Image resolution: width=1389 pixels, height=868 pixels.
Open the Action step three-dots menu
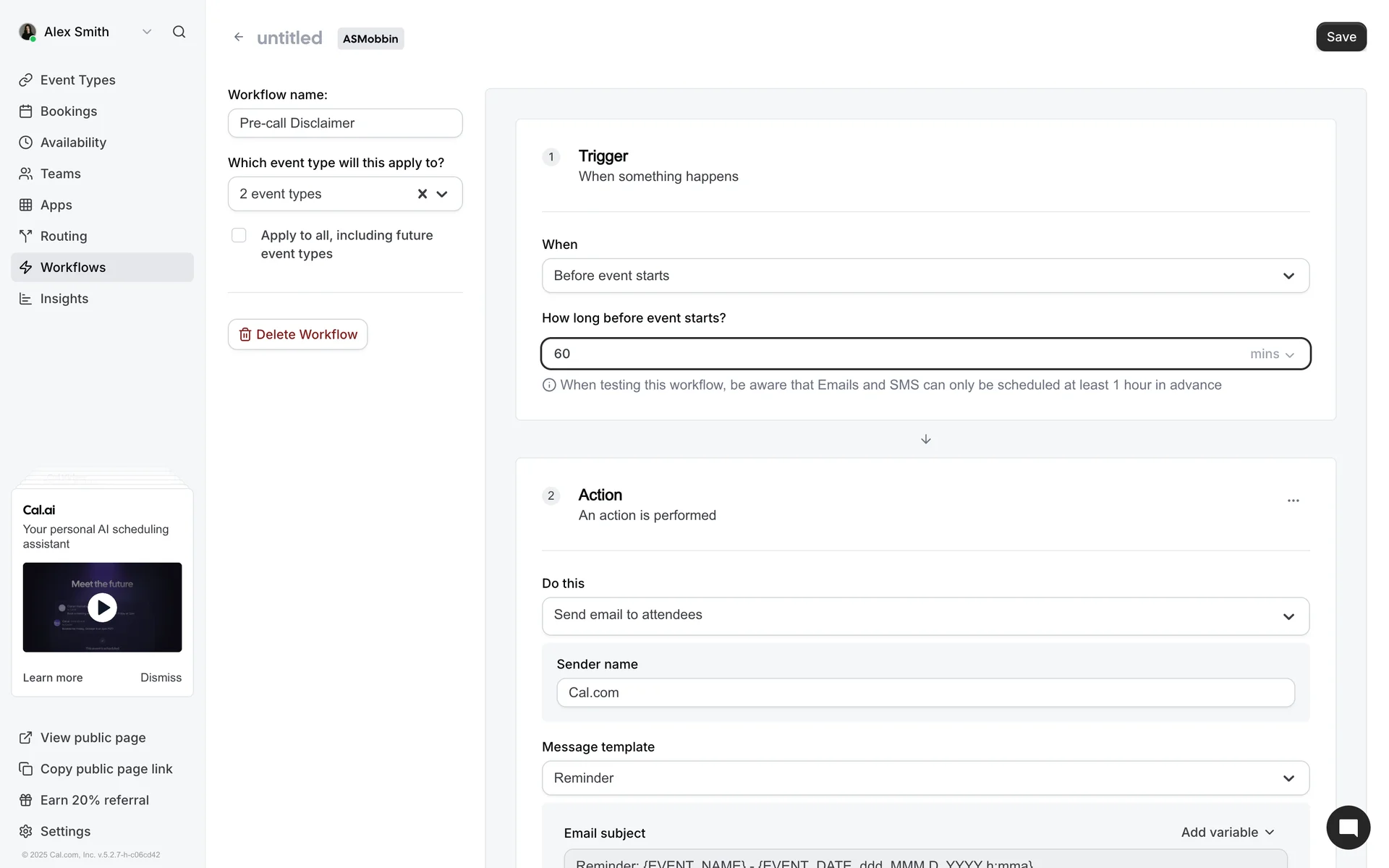pyautogui.click(x=1293, y=501)
